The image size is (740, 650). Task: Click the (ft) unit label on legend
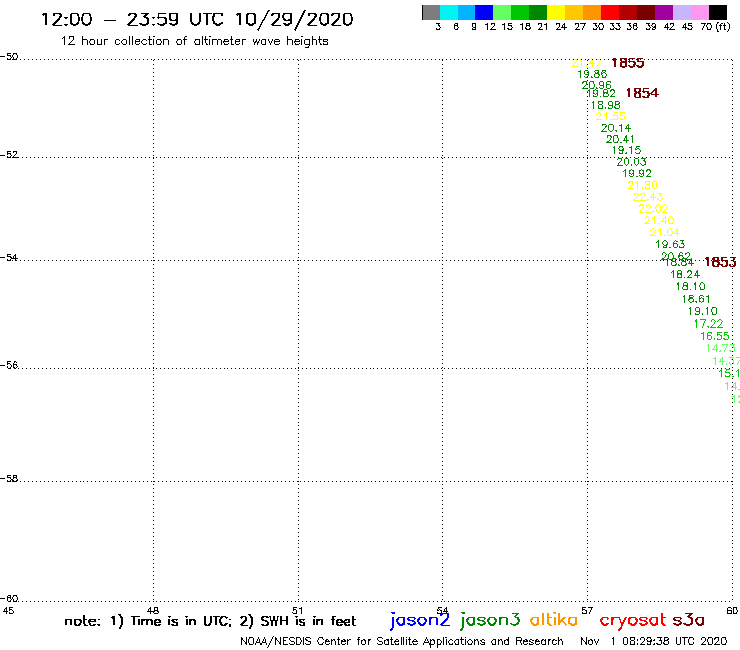(x=723, y=26)
